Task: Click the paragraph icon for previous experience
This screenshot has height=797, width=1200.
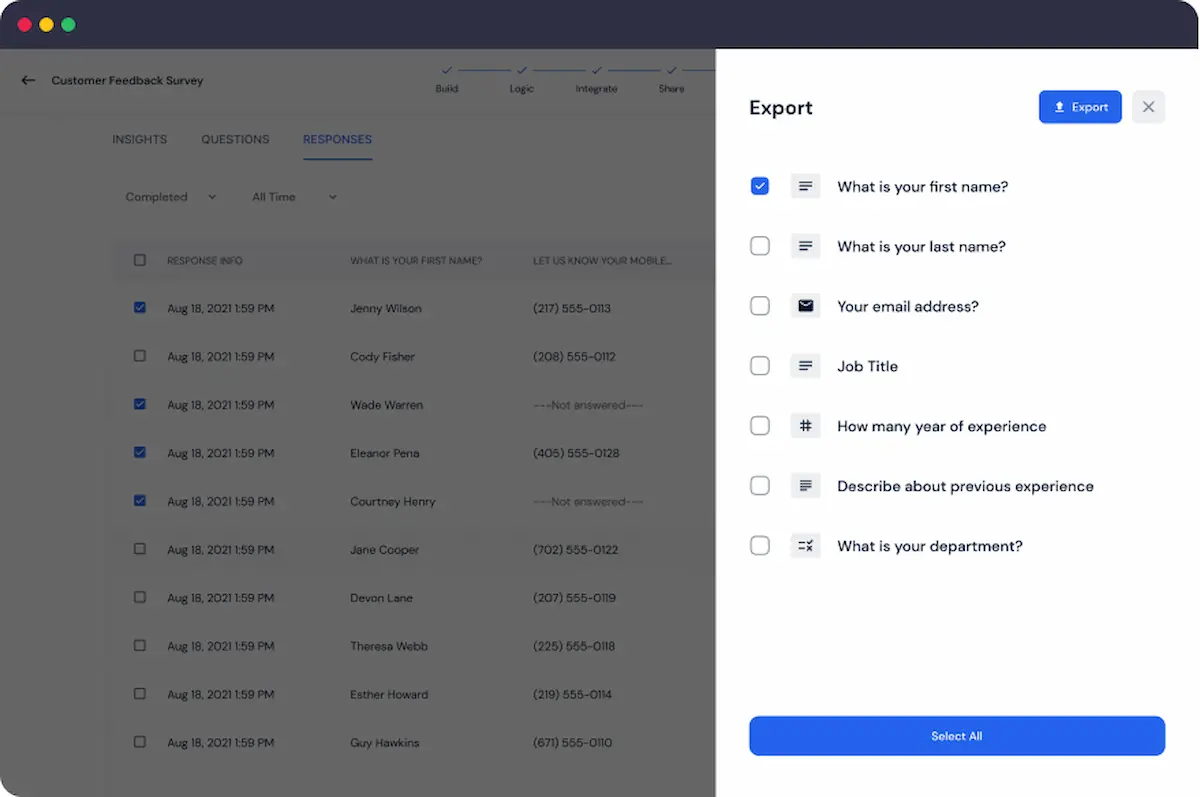Action: tap(805, 486)
